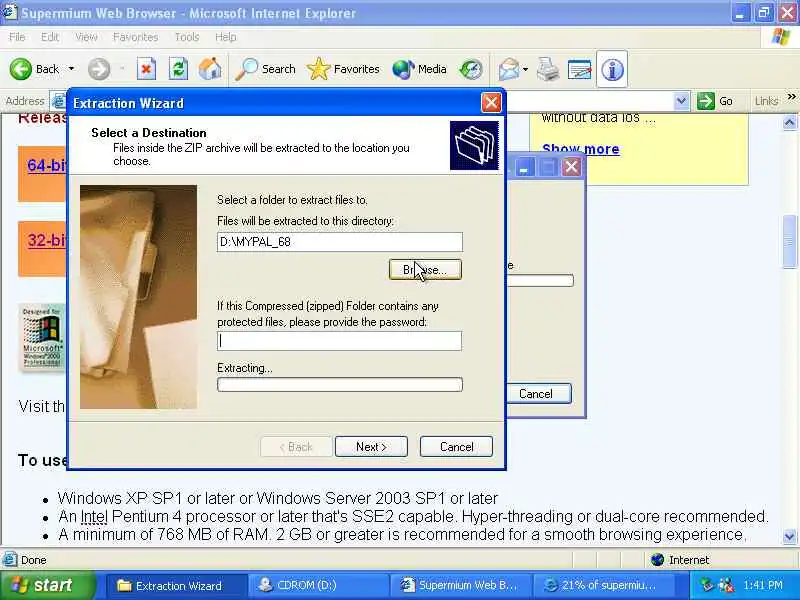The width and height of the screenshot is (800, 600).
Task: Click the Intel Pentium 4 requirement line
Action: (x=413, y=516)
